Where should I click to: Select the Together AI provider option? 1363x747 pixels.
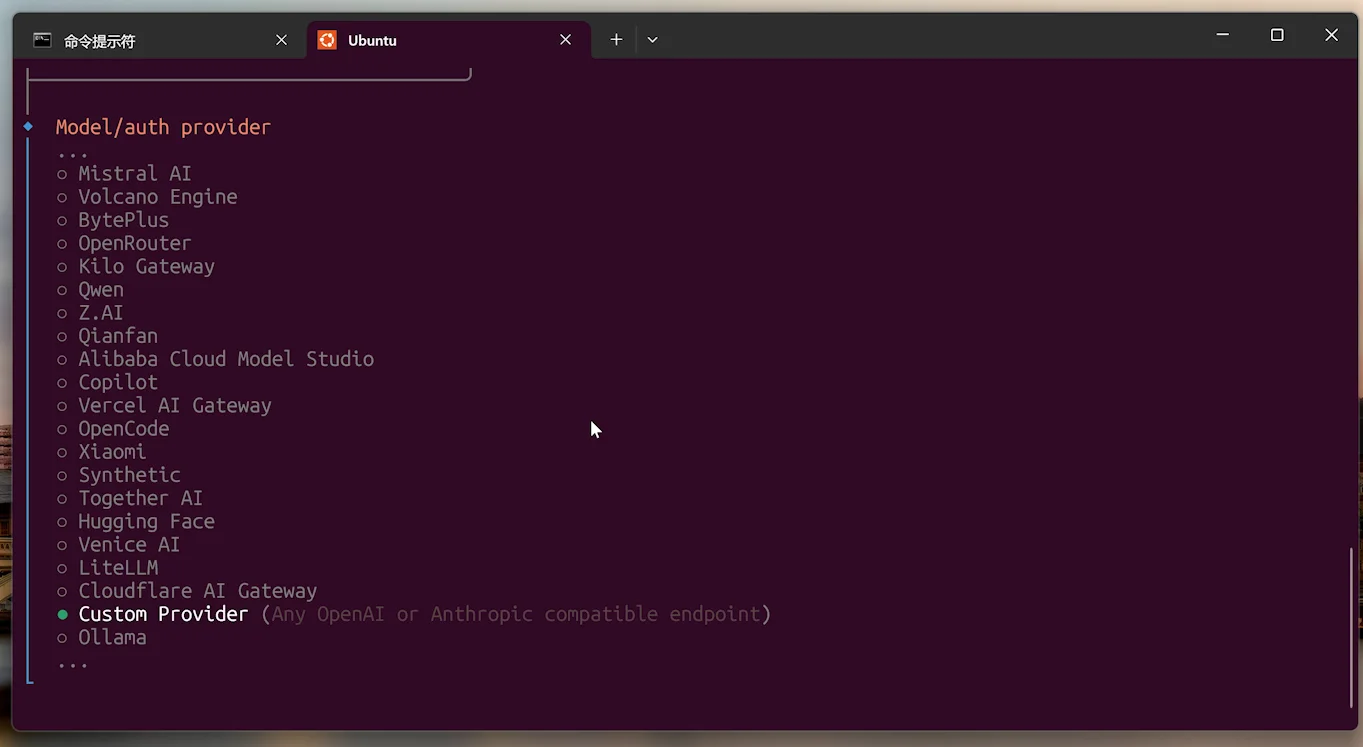click(130, 498)
